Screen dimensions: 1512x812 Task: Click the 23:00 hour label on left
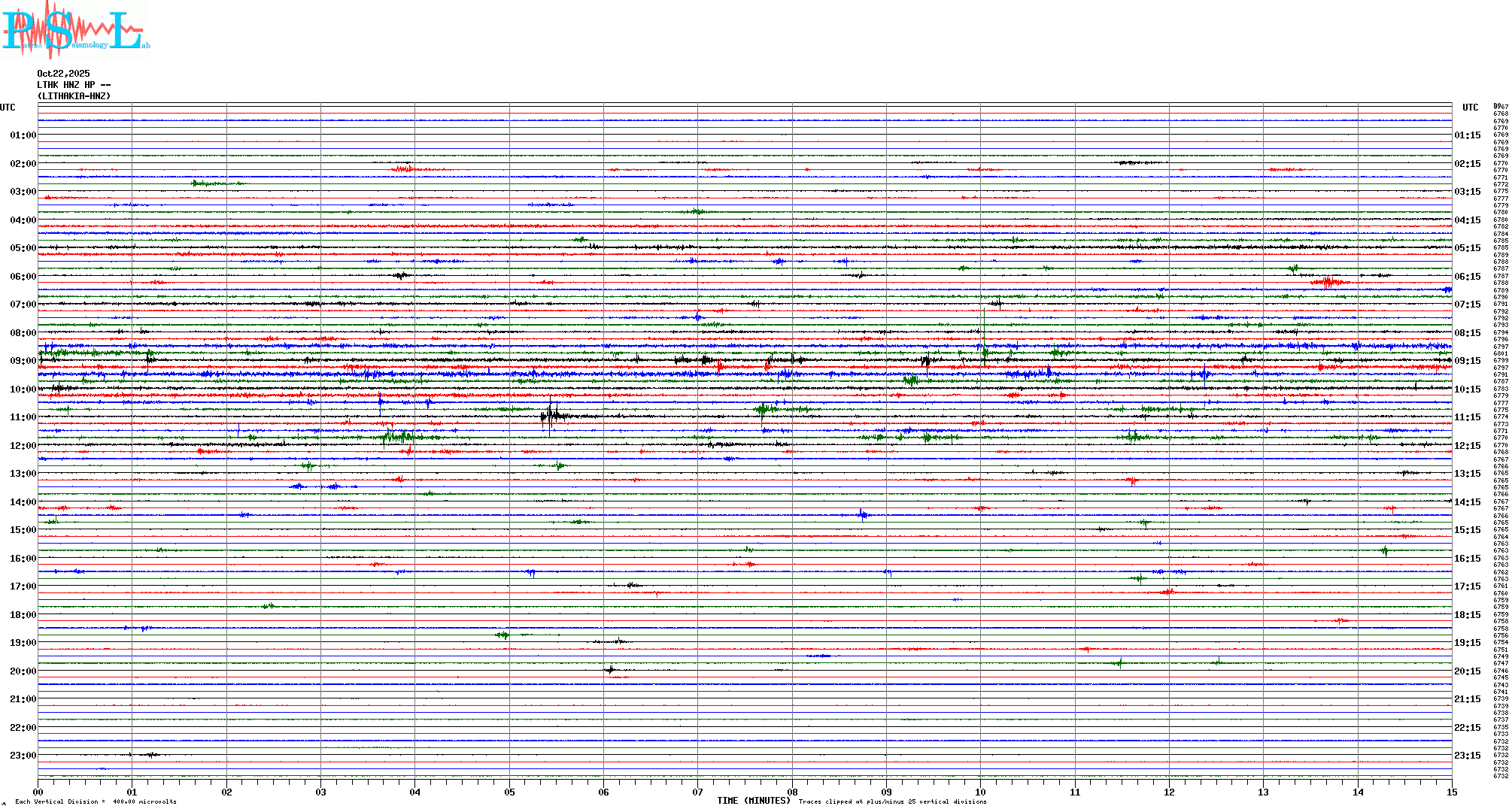pos(23,756)
